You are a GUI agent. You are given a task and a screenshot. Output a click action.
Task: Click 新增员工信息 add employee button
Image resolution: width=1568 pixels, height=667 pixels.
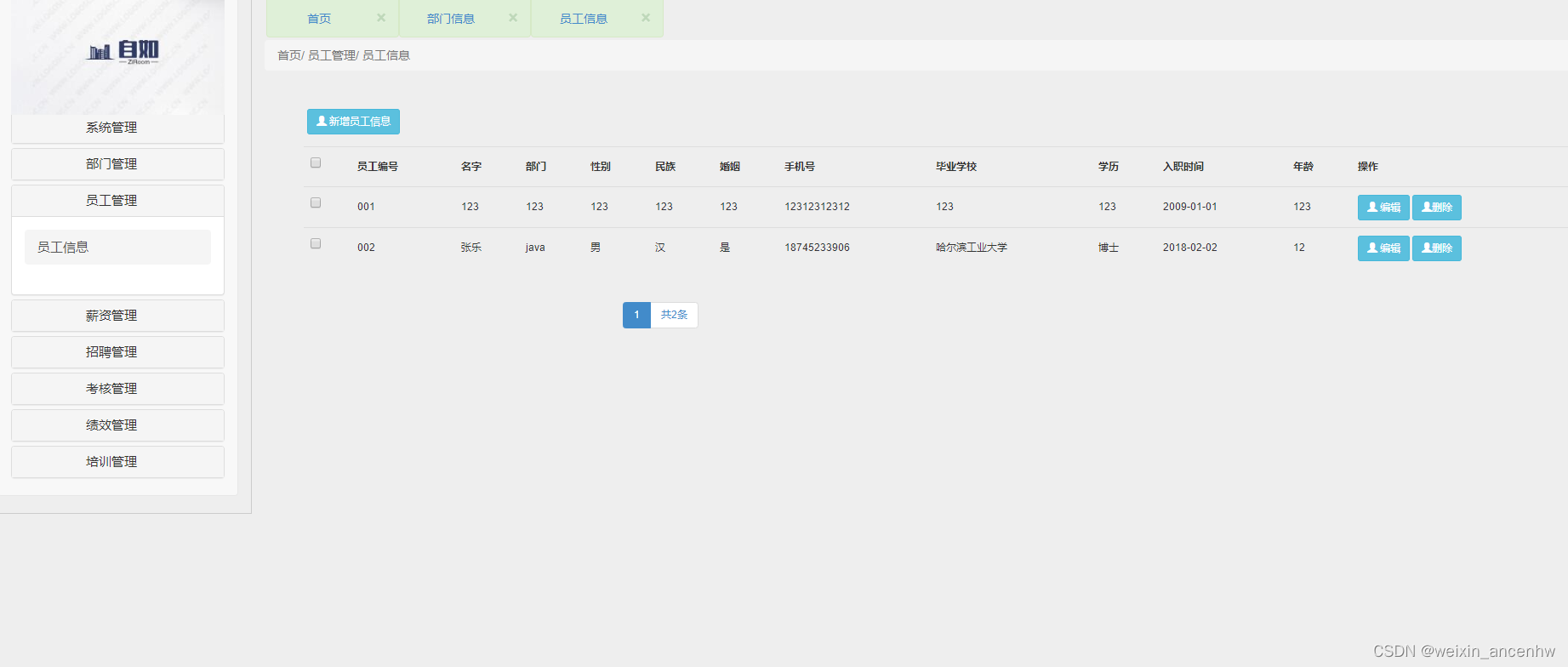pos(353,122)
